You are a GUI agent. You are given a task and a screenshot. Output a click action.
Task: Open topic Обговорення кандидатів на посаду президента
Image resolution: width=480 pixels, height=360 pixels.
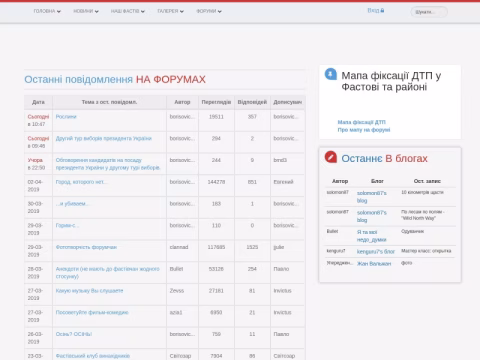[108, 164]
